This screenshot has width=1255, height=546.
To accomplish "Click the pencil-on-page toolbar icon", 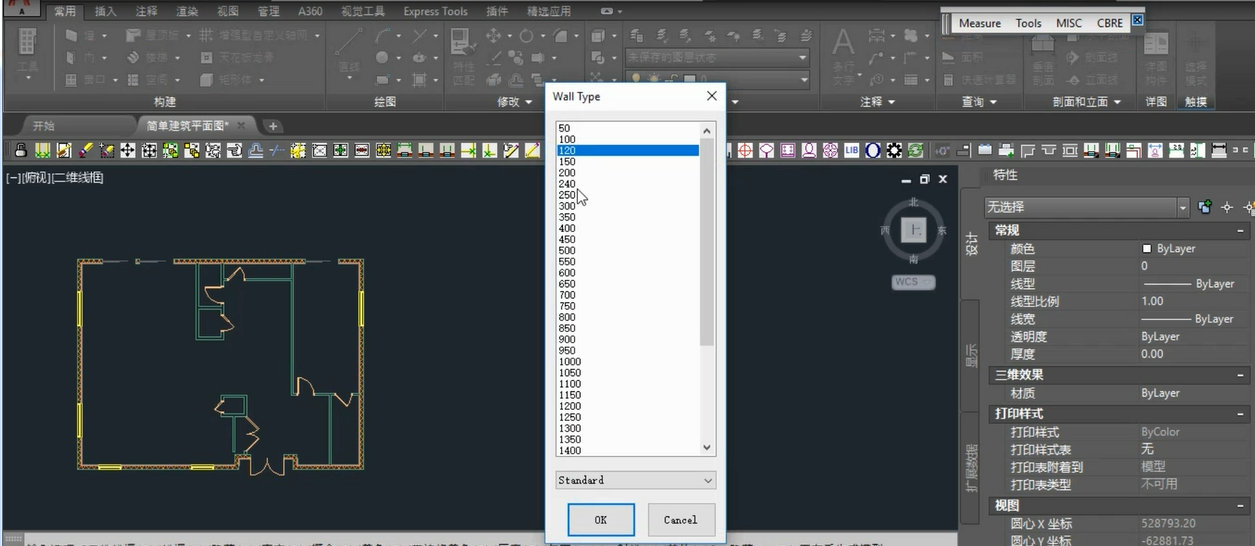I will (64, 151).
